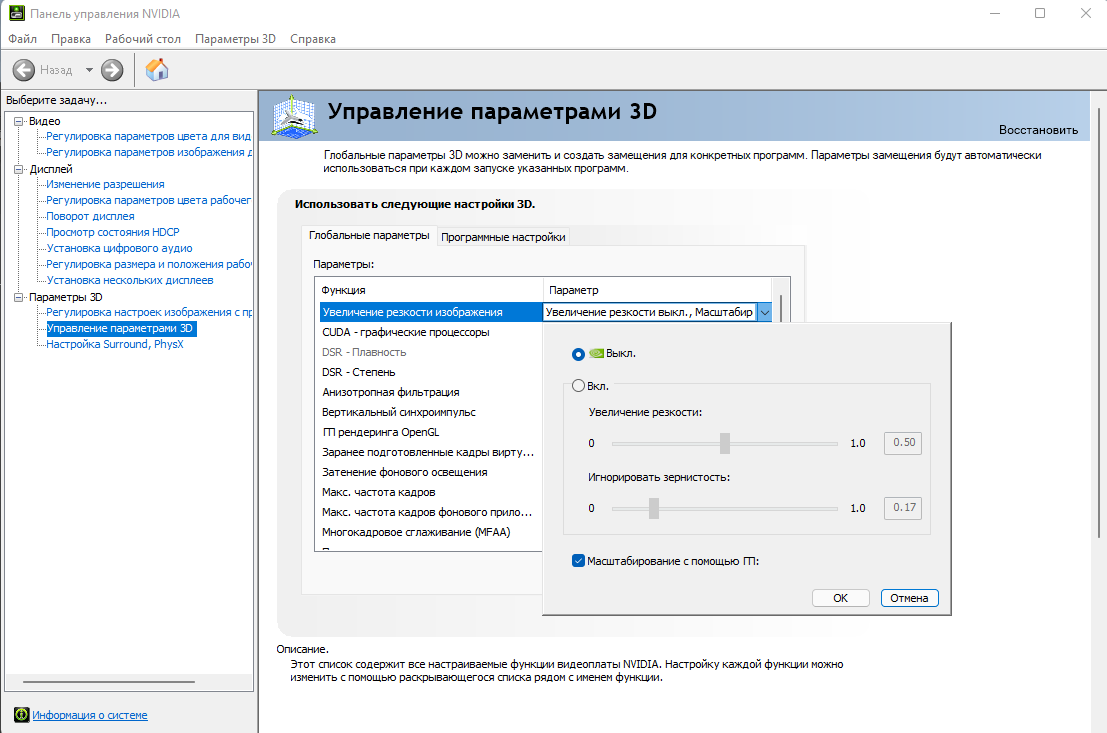Click the Back arrow icon

point(23,70)
